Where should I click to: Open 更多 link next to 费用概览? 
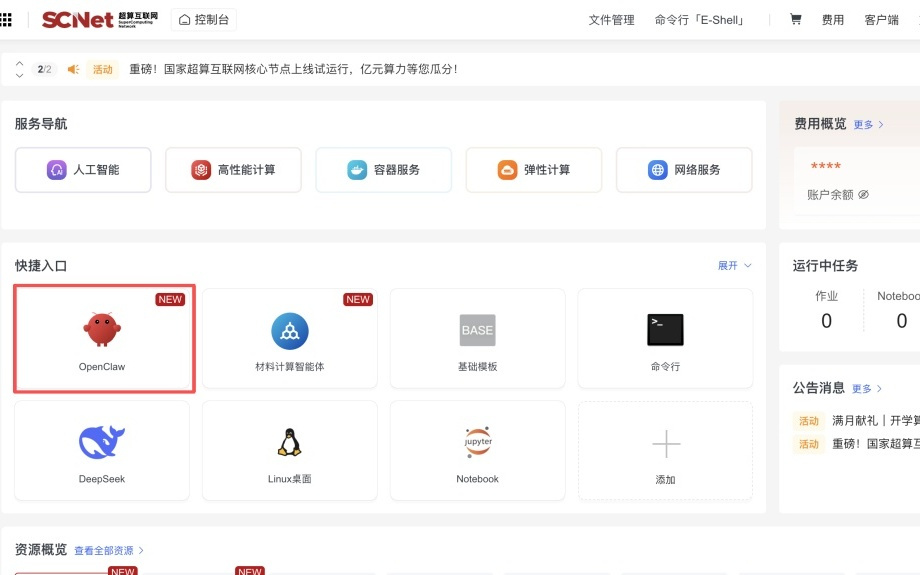[x=868, y=124]
